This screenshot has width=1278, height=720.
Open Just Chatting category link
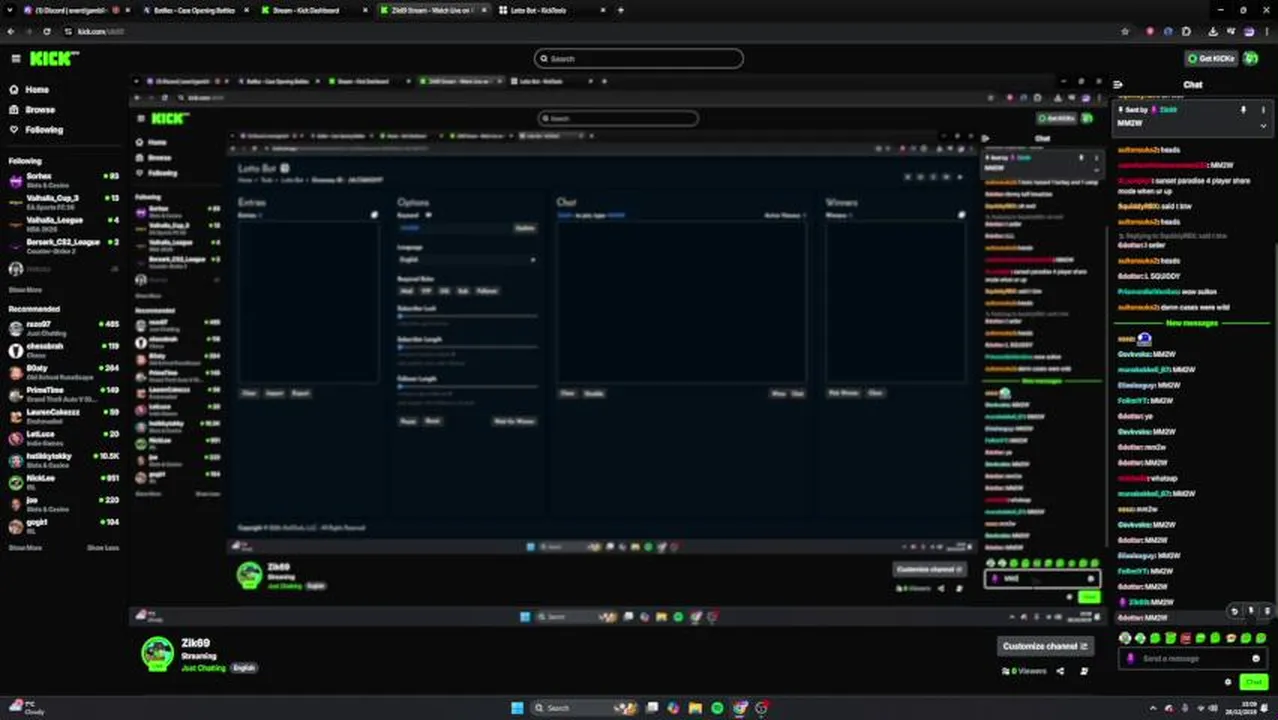(x=204, y=667)
